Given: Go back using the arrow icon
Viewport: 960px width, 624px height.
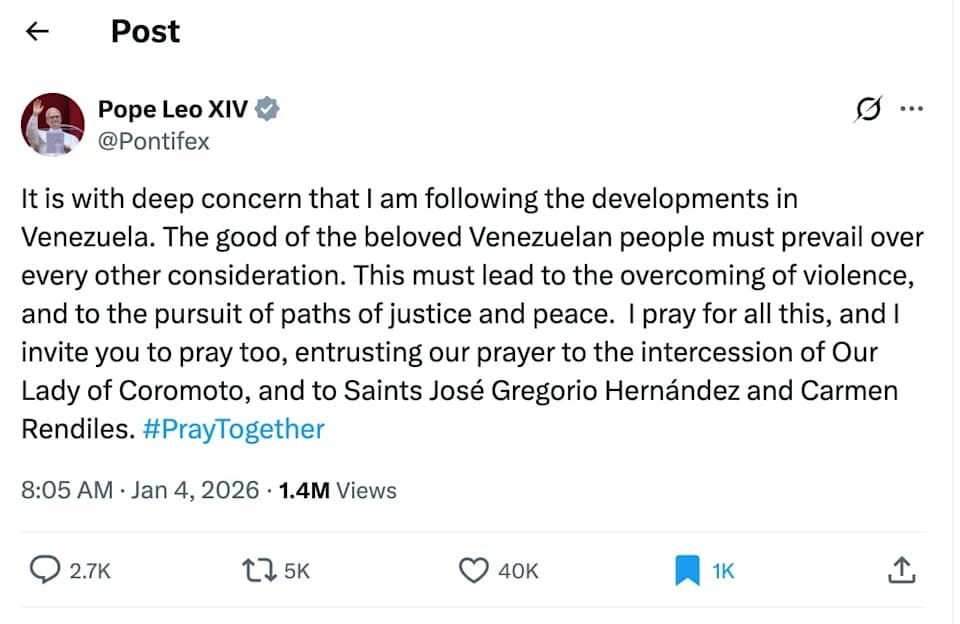Looking at the screenshot, I should pos(36,31).
